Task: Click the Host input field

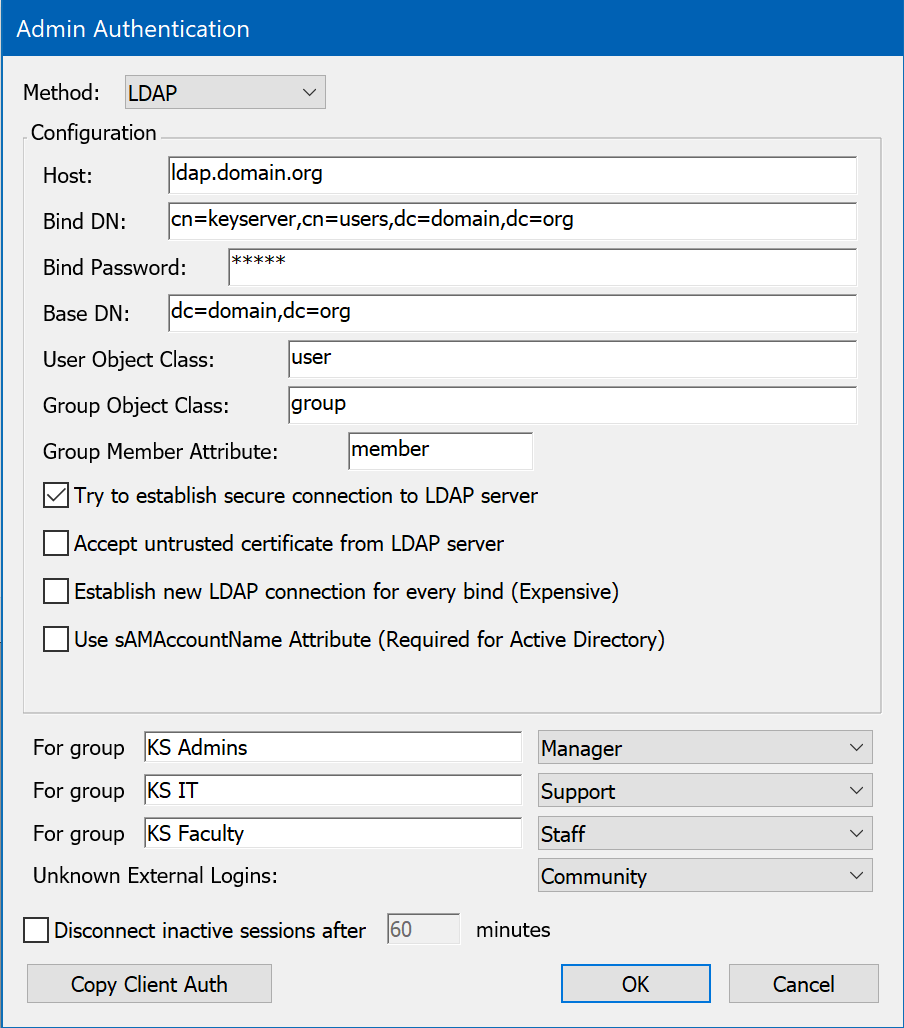Action: tap(512, 175)
